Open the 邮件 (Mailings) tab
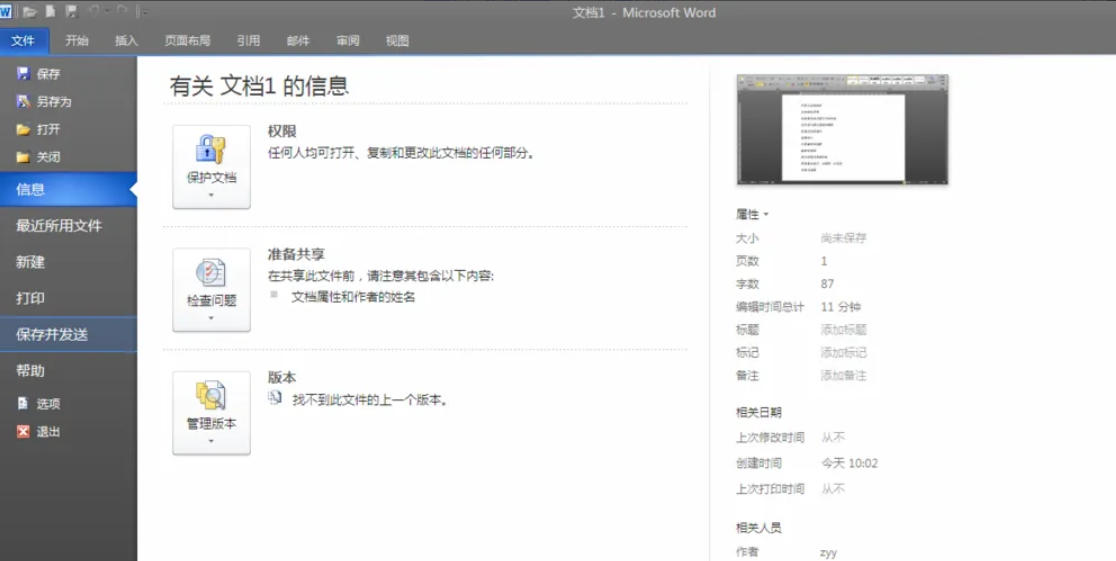 tap(298, 41)
